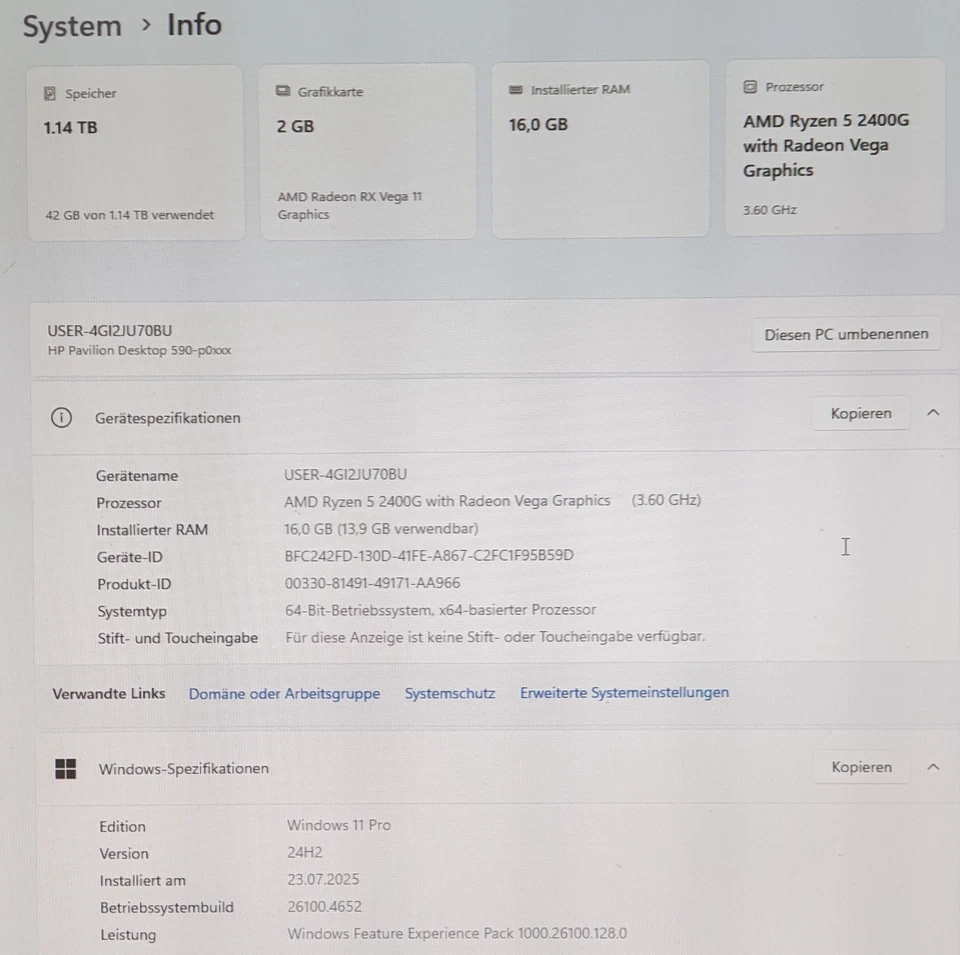This screenshot has width=960, height=955.
Task: Copy the Gerätespezifikationen with Kopieren
Action: [860, 413]
